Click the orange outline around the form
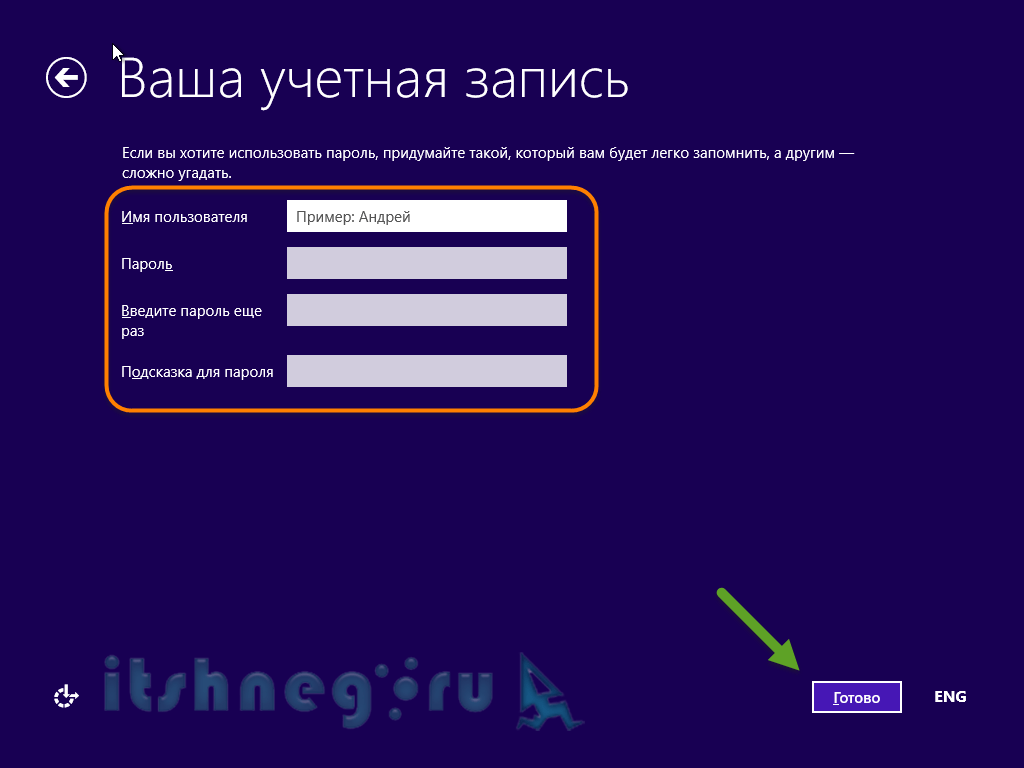 [598, 300]
